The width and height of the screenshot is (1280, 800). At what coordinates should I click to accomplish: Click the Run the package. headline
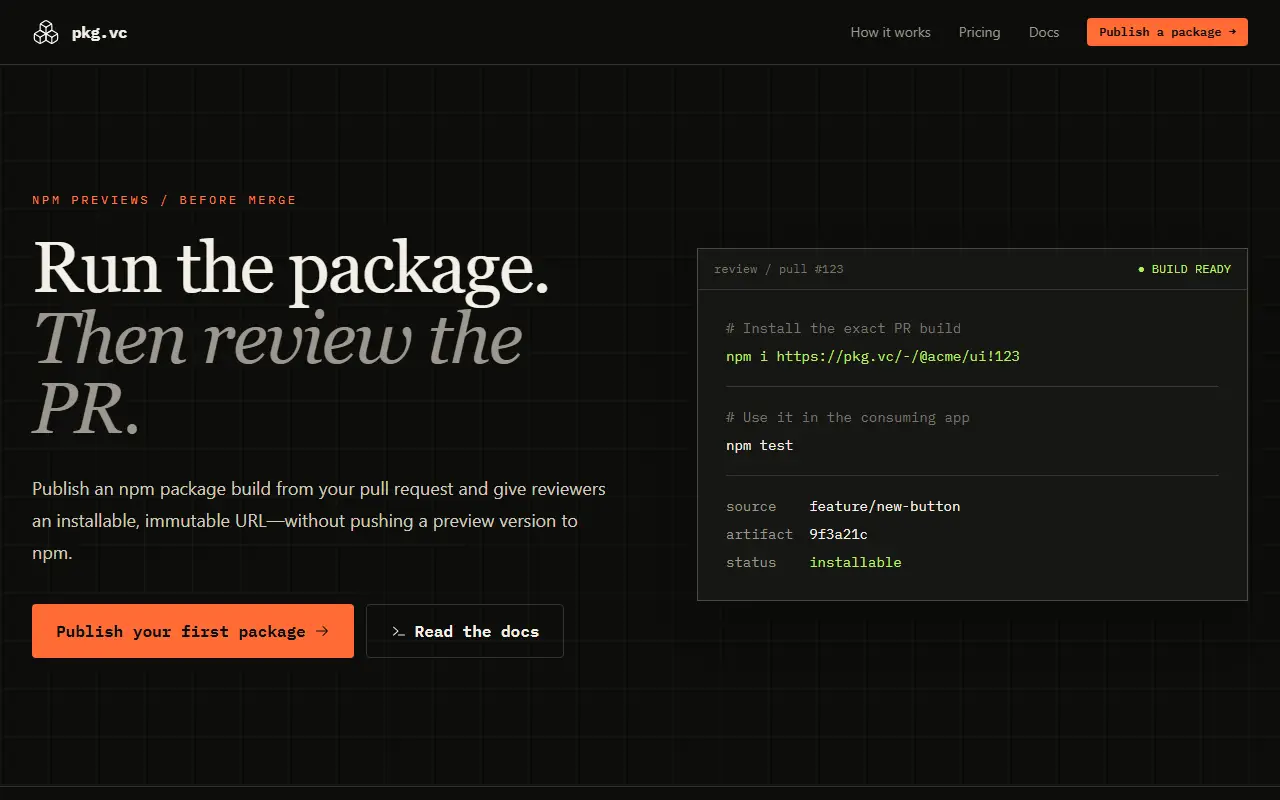pyautogui.click(x=291, y=268)
